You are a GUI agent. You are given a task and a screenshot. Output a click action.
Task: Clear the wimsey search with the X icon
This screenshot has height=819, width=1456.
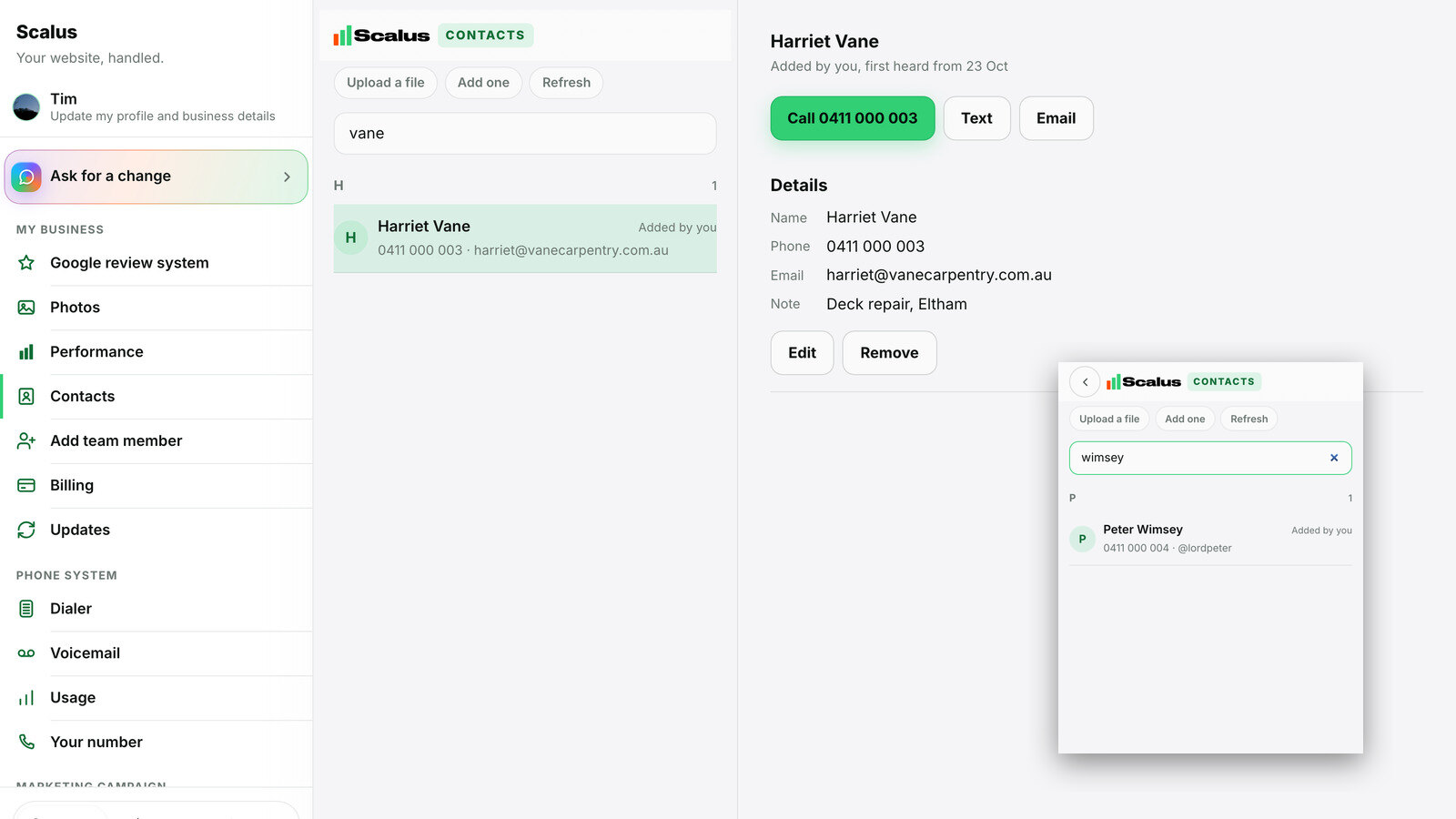[x=1334, y=458]
